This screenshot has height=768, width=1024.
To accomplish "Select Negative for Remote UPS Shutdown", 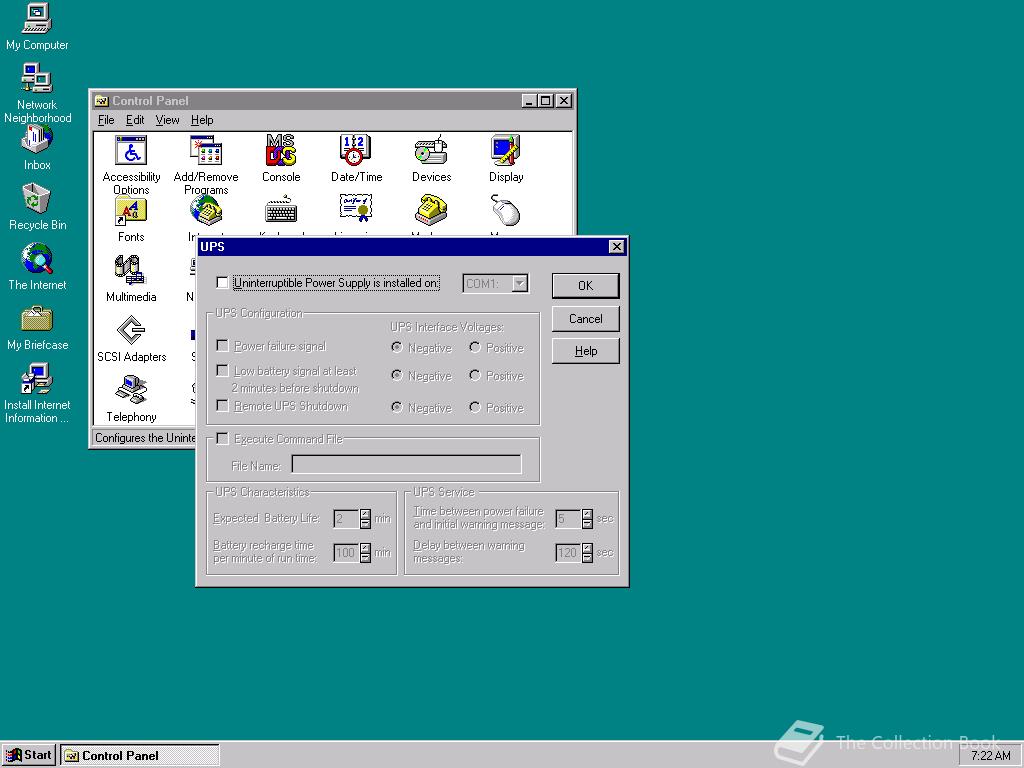I will tap(396, 408).
